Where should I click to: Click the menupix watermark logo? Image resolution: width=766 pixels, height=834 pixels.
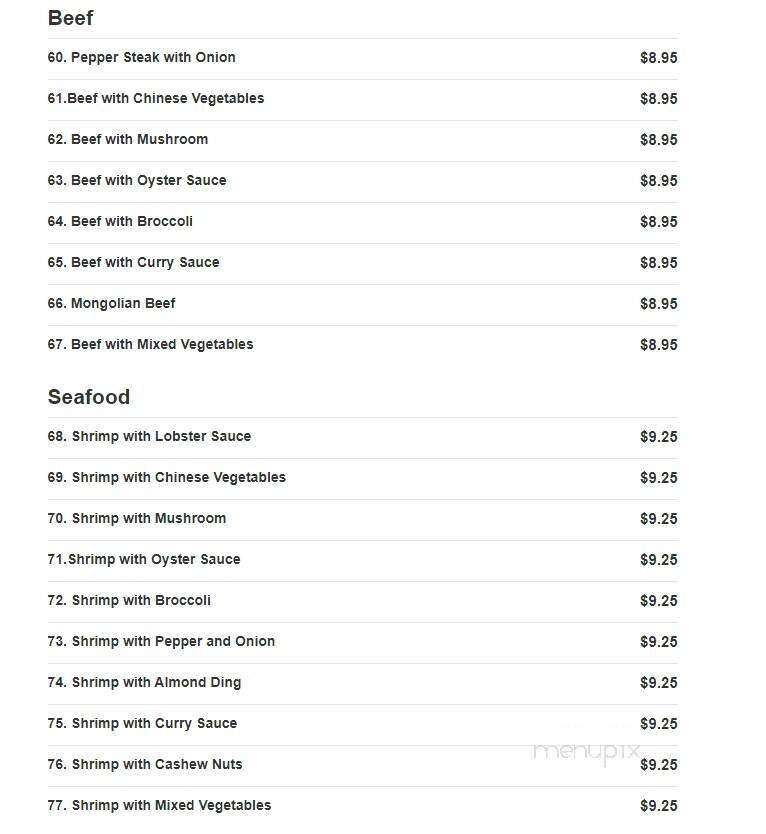pos(586,753)
